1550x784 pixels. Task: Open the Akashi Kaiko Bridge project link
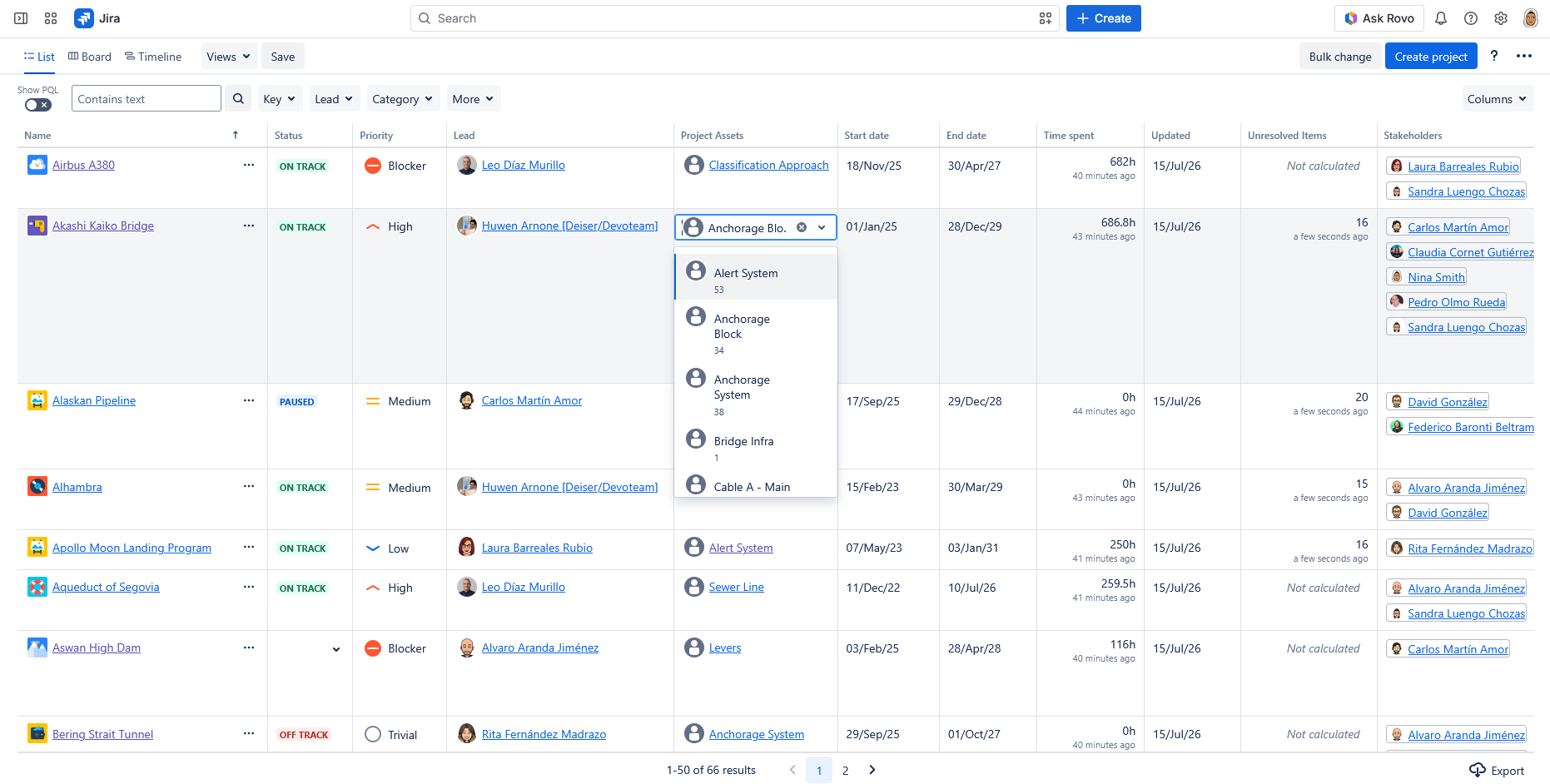tap(103, 226)
